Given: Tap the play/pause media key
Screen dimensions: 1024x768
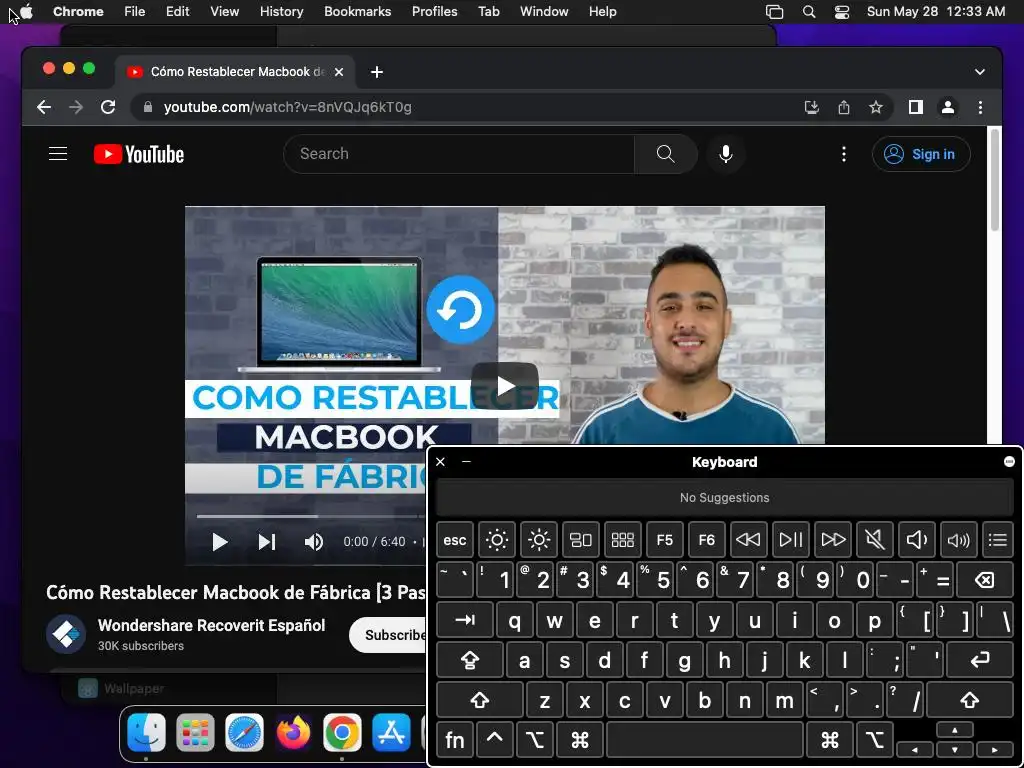Looking at the screenshot, I should click(x=791, y=540).
